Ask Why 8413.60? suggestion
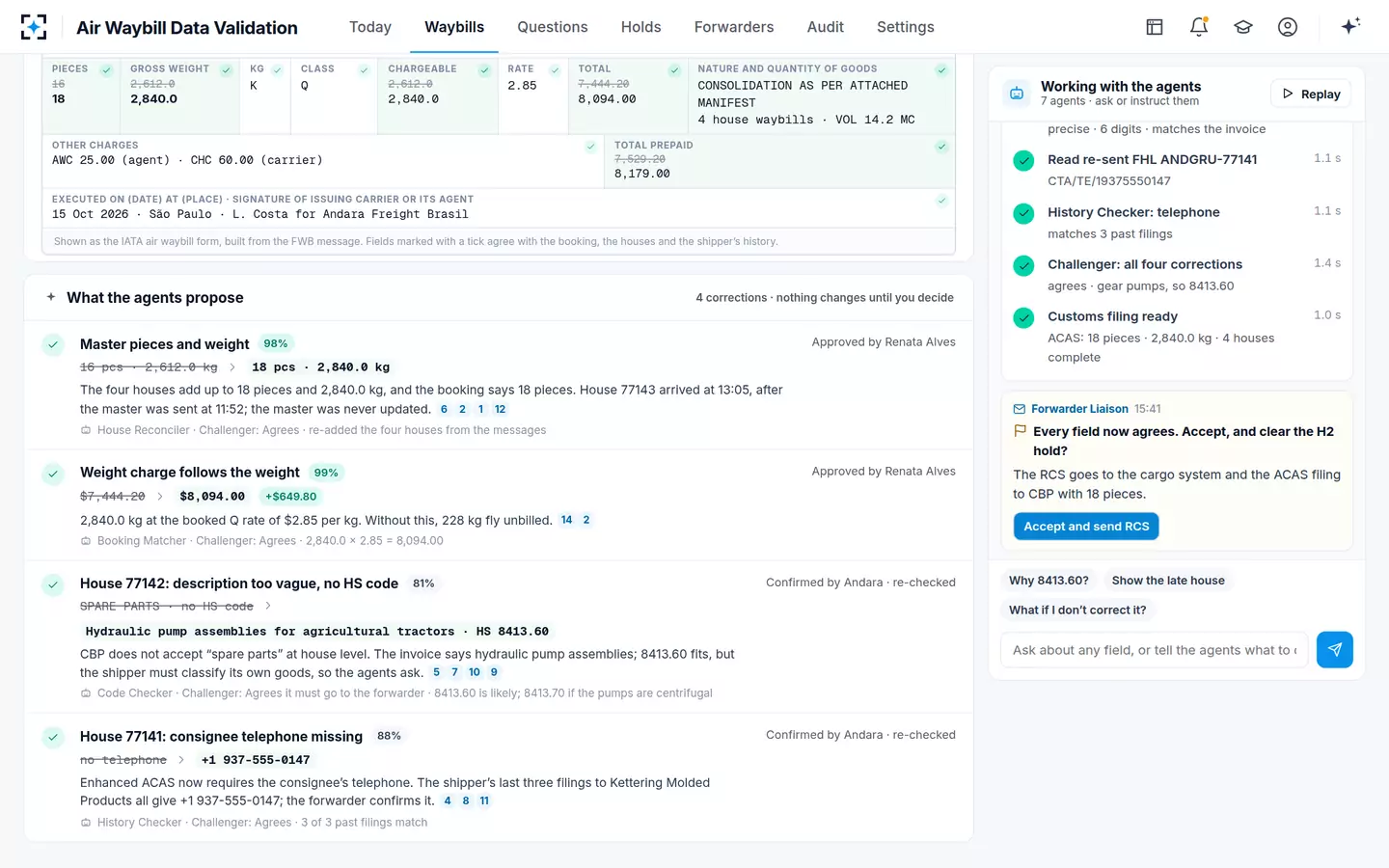This screenshot has height=868, width=1389. [1049, 581]
